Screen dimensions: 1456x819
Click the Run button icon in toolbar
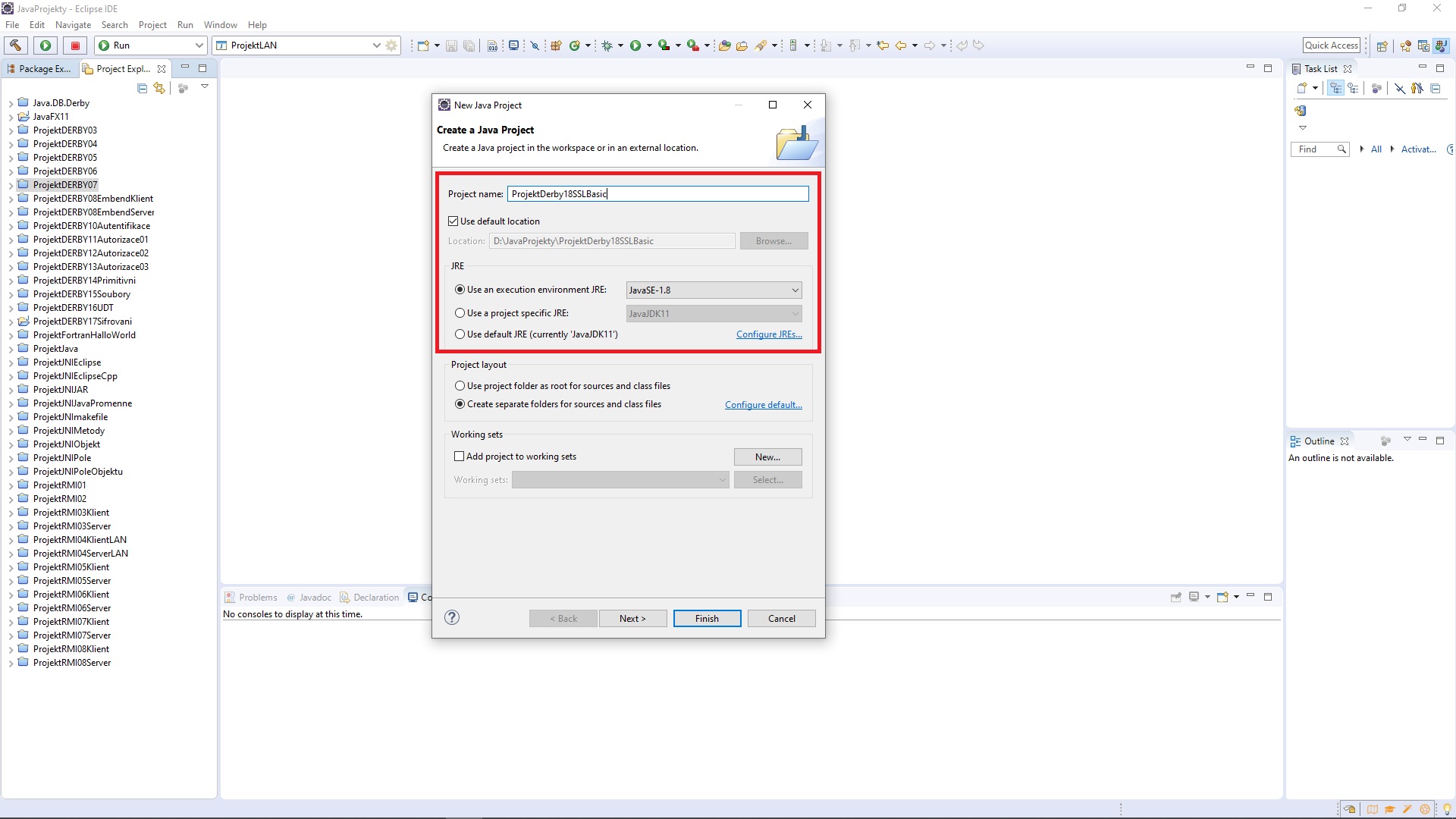(46, 45)
